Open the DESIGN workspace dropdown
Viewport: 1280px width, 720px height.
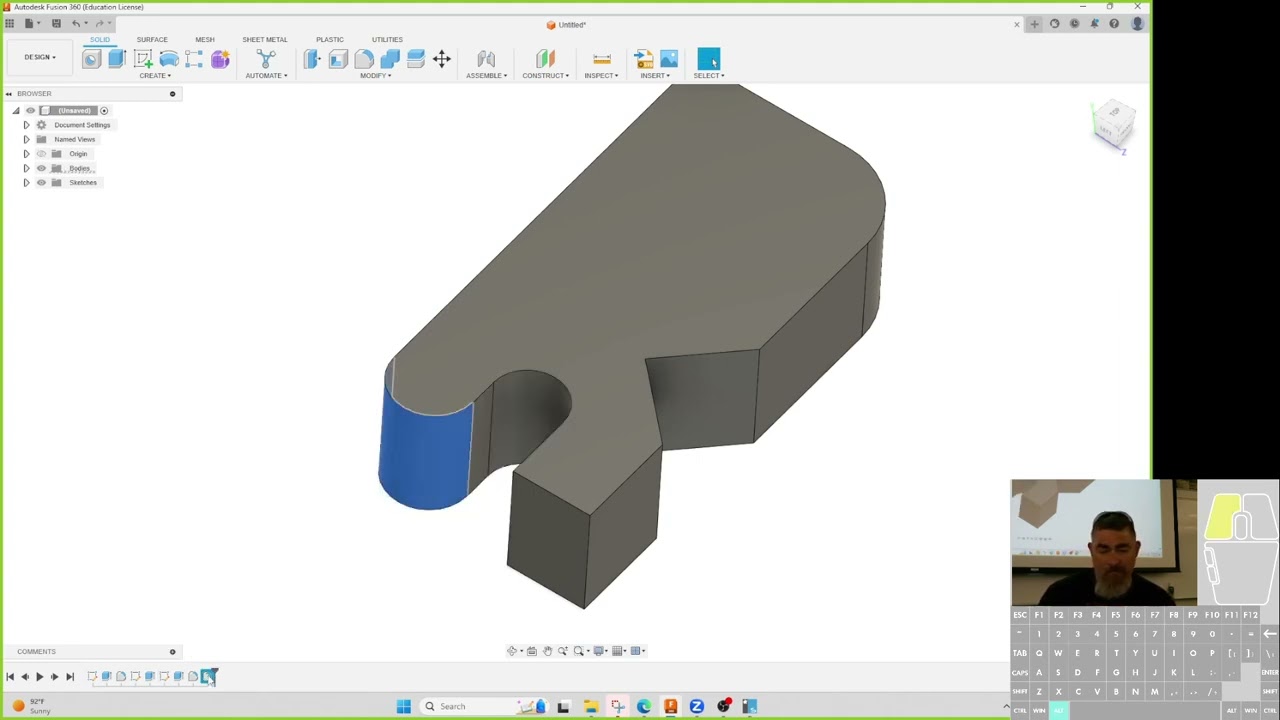tap(40, 57)
